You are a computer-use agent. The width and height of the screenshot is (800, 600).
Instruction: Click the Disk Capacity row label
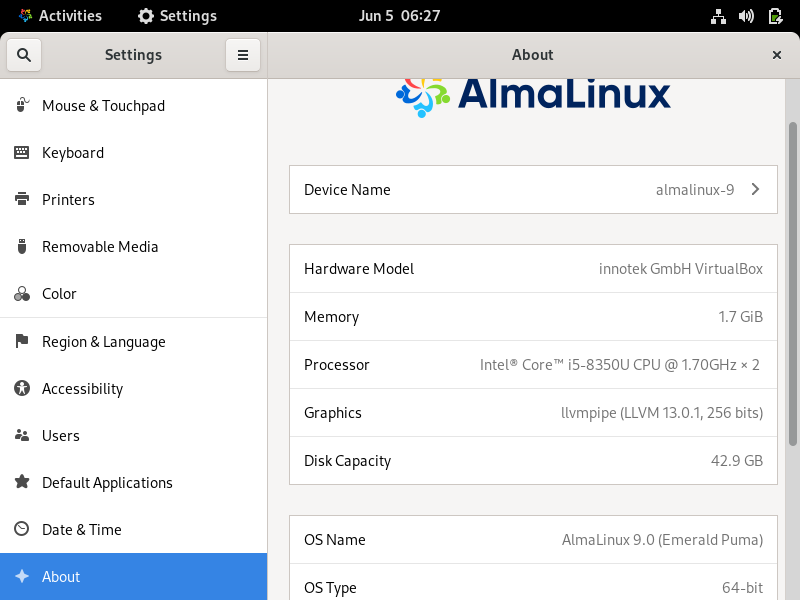pos(347,461)
